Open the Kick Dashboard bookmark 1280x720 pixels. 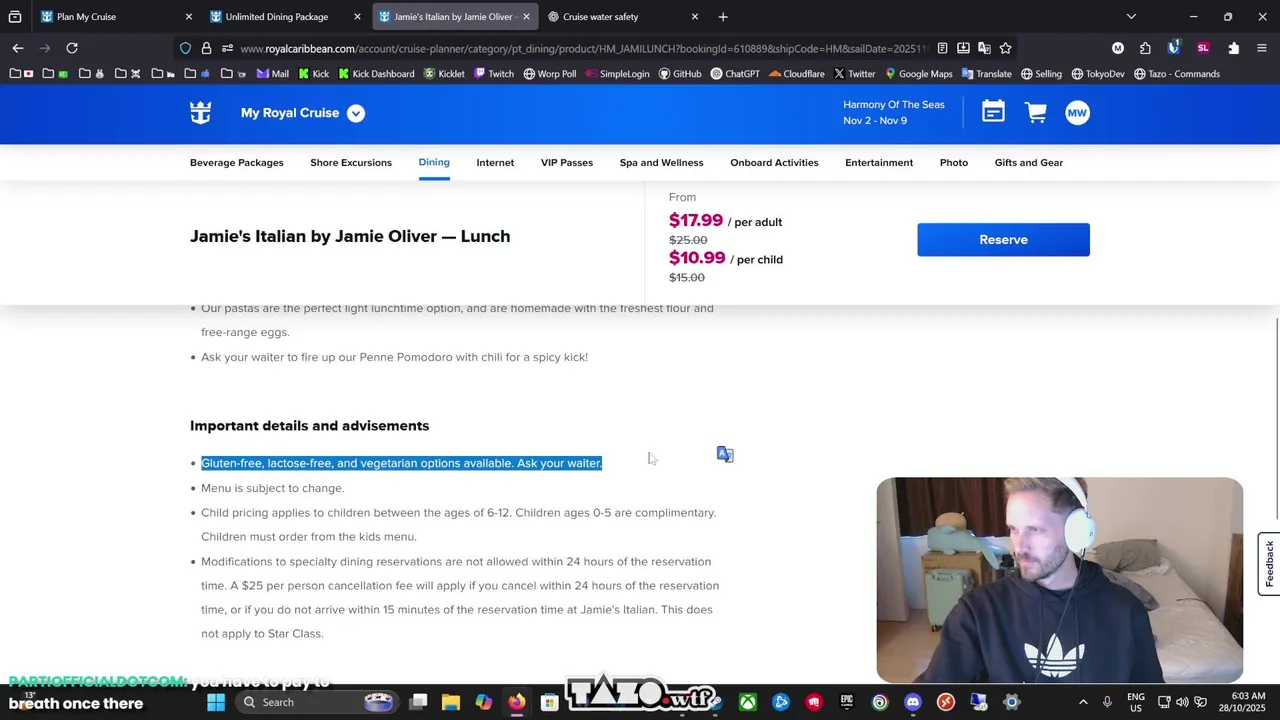pyautogui.click(x=376, y=74)
